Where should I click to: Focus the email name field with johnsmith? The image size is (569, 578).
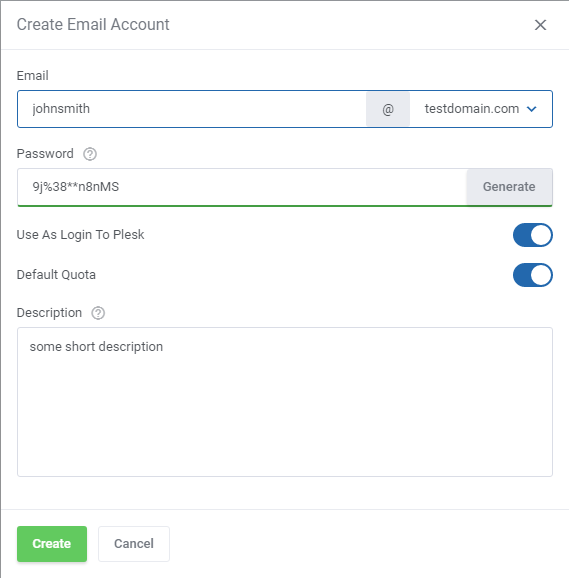(192, 109)
